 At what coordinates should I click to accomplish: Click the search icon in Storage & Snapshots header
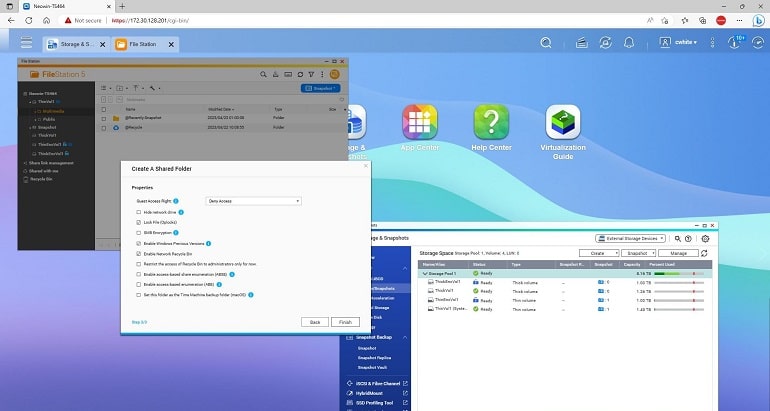[678, 239]
